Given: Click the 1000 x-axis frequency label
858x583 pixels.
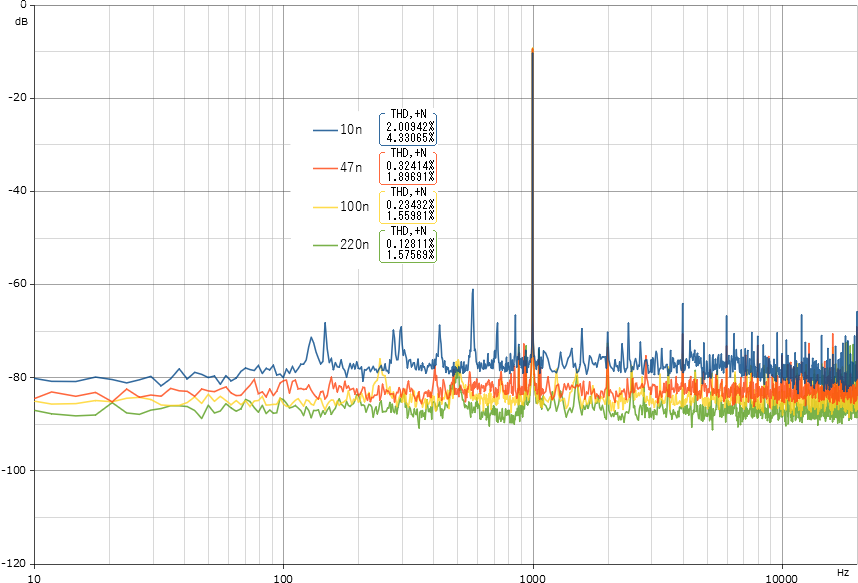Looking at the screenshot, I should pyautogui.click(x=533, y=578).
